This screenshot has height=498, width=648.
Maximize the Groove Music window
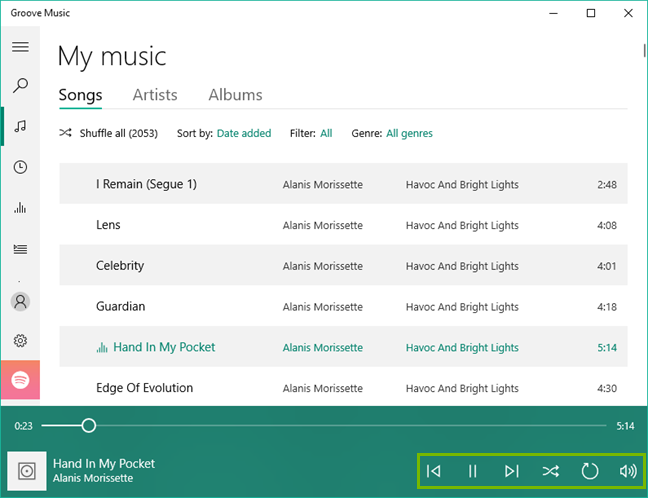(591, 13)
